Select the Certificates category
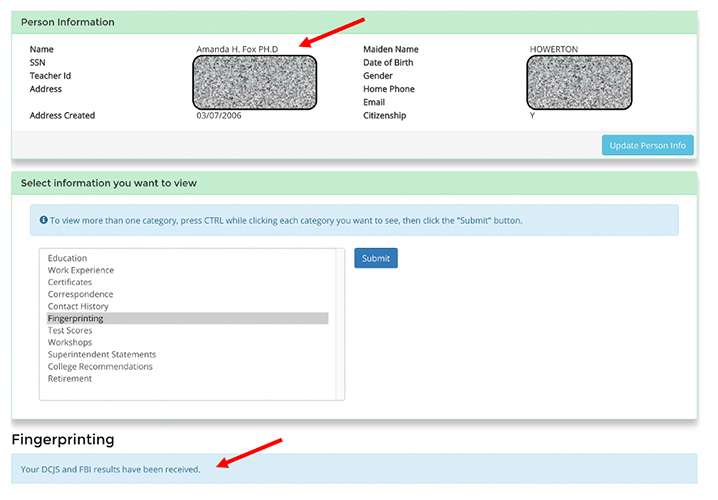 pyautogui.click(x=70, y=282)
